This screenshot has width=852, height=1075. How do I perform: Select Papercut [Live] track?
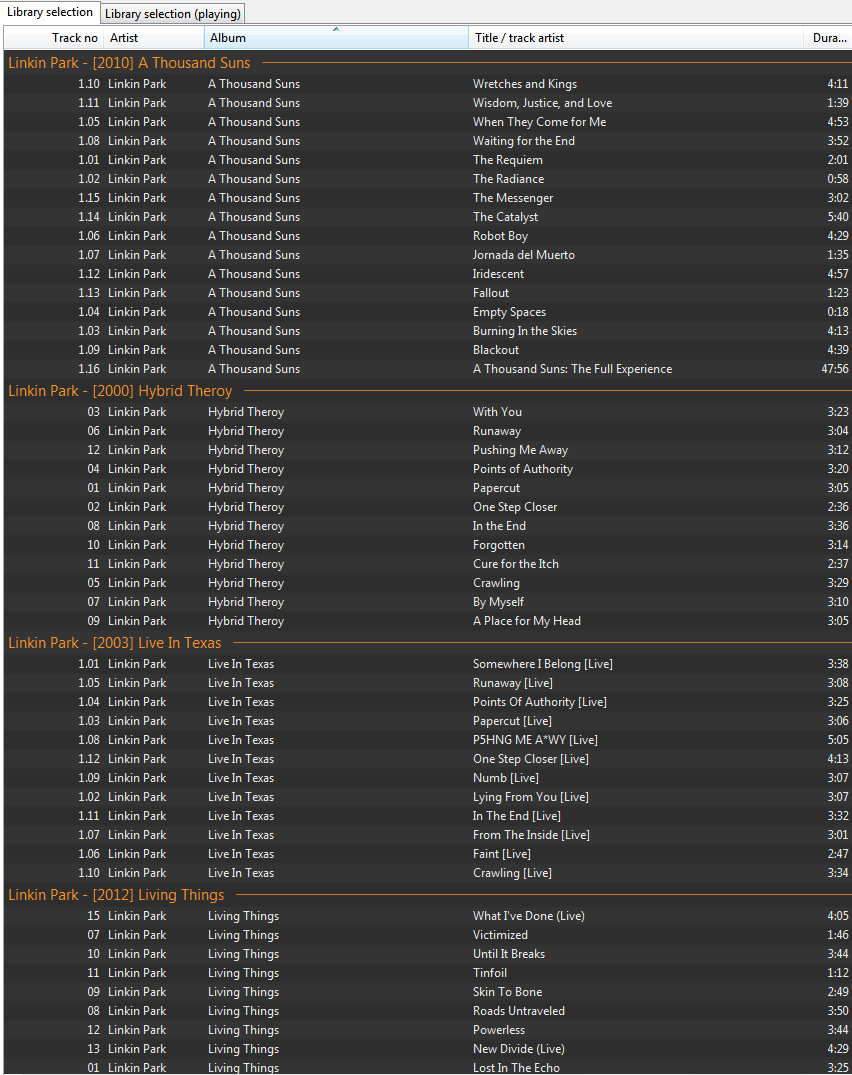[x=428, y=721]
